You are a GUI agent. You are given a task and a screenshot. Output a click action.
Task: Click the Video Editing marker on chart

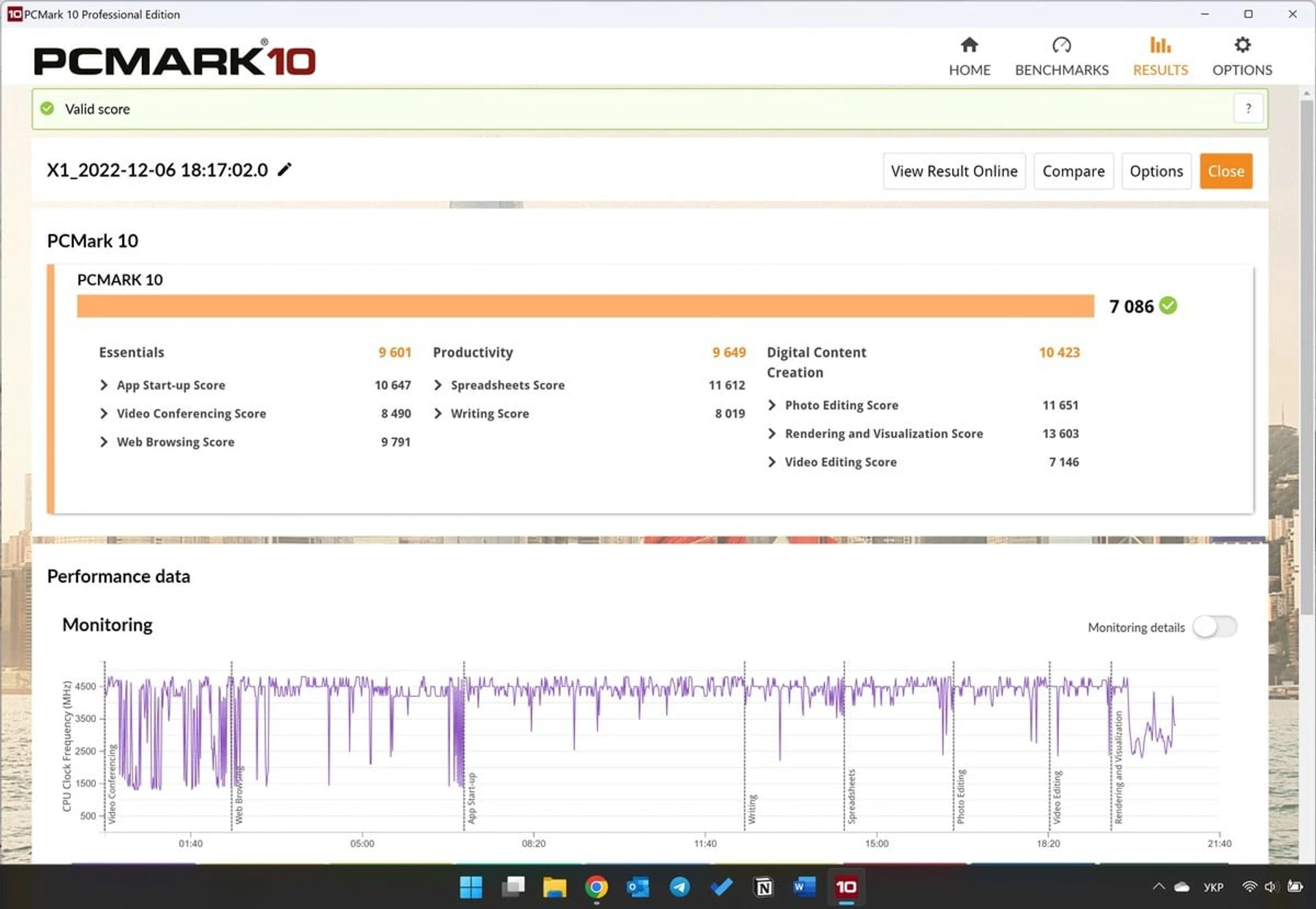(x=1057, y=797)
